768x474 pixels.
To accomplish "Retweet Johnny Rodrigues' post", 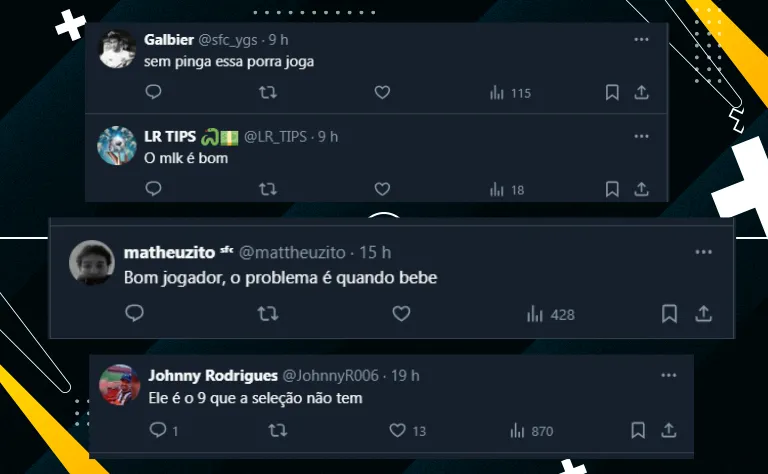I will 278,430.
